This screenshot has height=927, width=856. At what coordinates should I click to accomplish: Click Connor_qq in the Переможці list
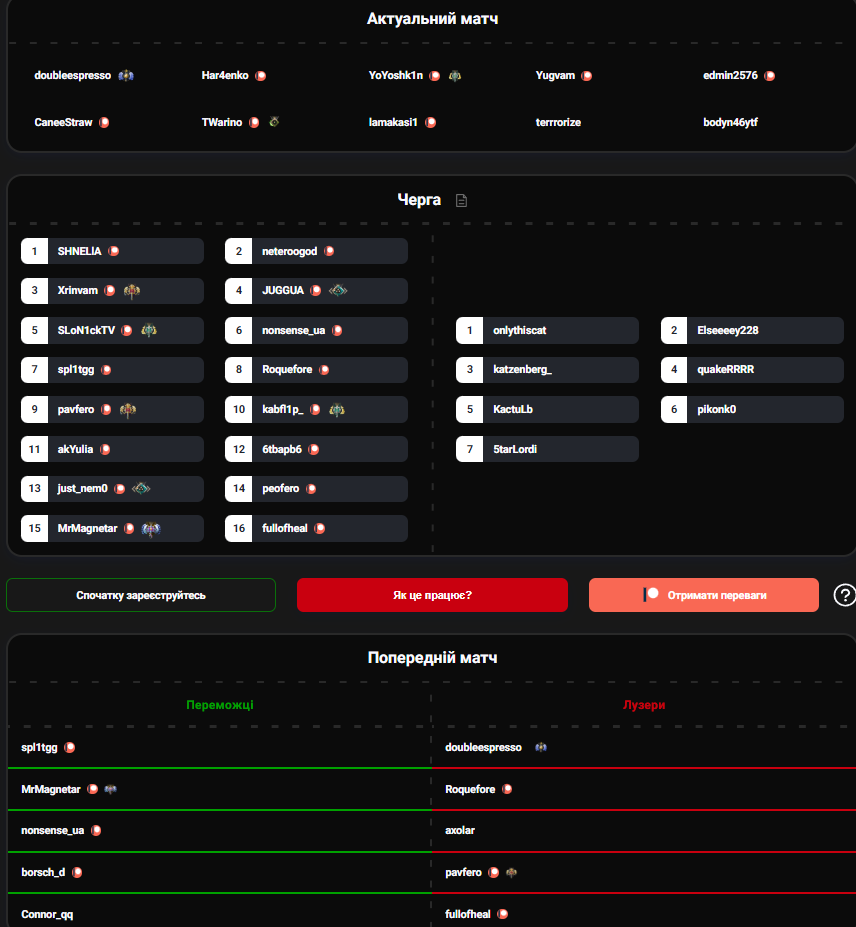tap(47, 915)
